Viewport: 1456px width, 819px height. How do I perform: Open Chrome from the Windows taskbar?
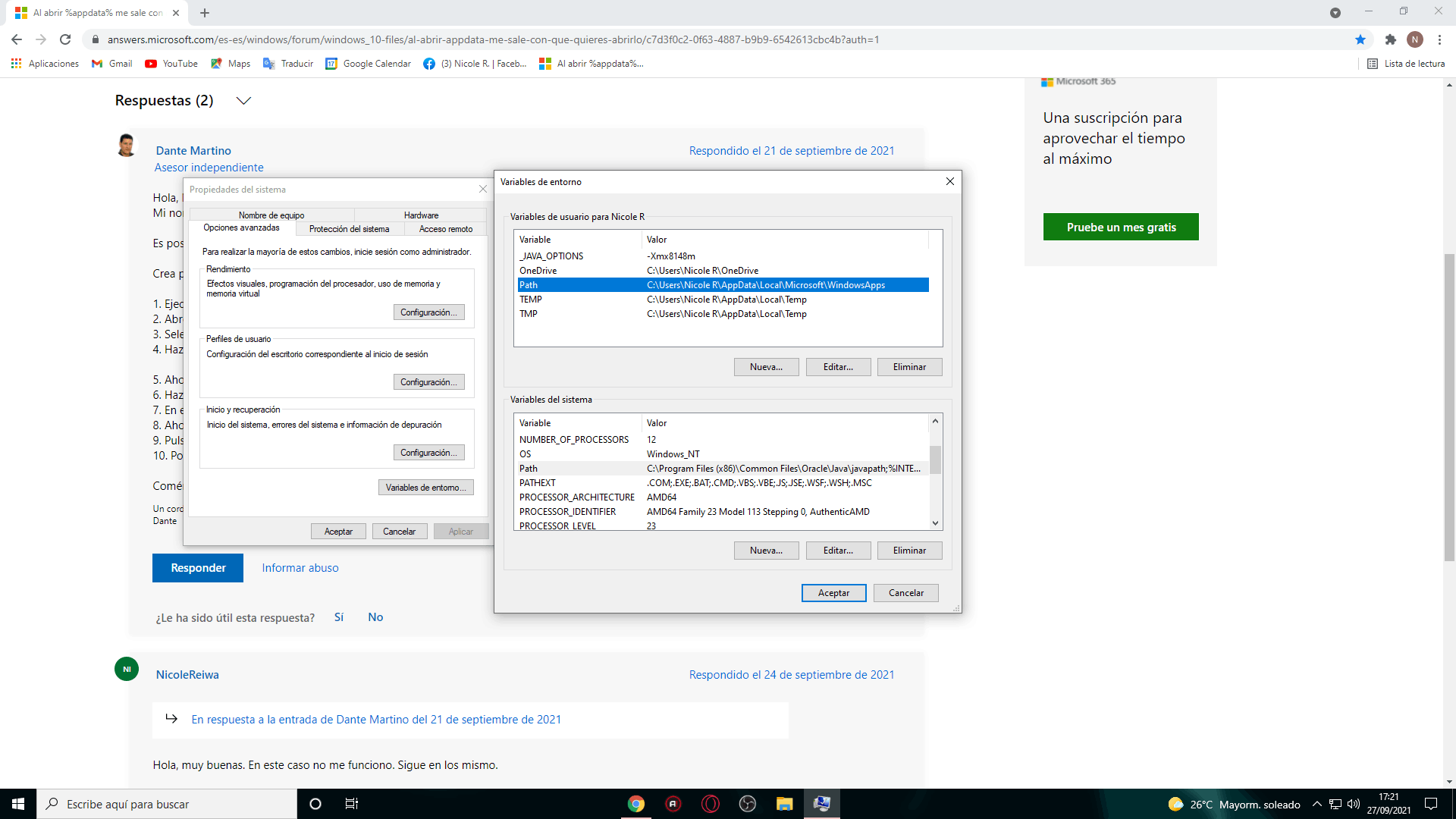(x=636, y=804)
